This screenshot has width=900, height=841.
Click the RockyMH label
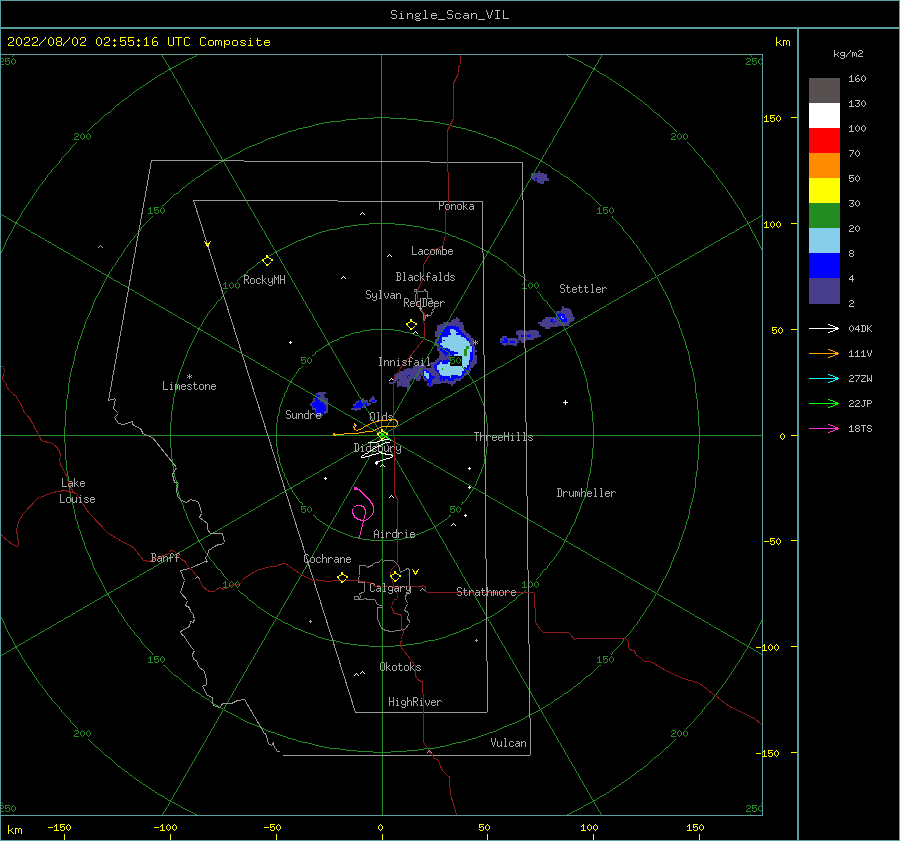(x=264, y=280)
